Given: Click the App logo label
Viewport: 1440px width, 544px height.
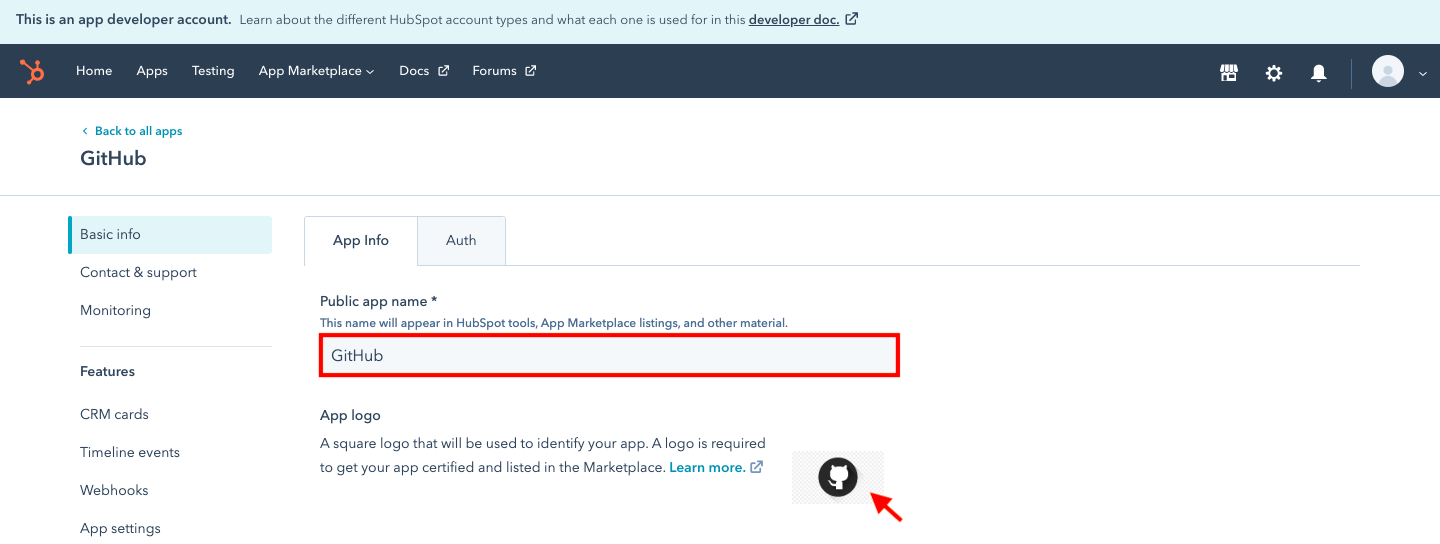Looking at the screenshot, I should [350, 415].
